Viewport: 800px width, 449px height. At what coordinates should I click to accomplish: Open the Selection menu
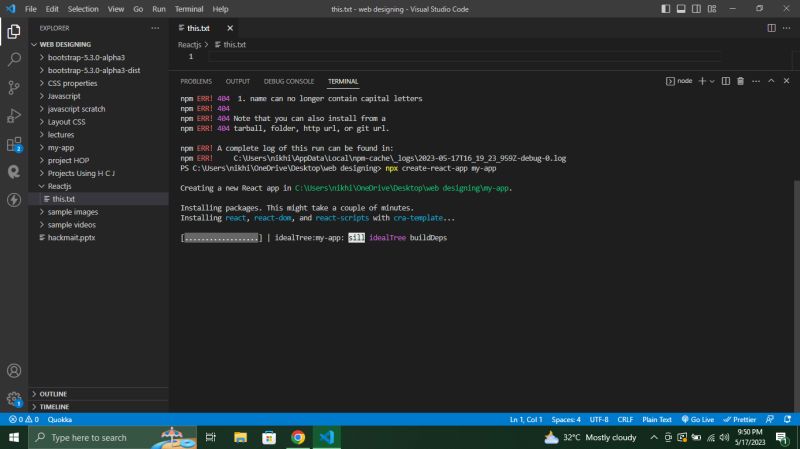[83, 9]
